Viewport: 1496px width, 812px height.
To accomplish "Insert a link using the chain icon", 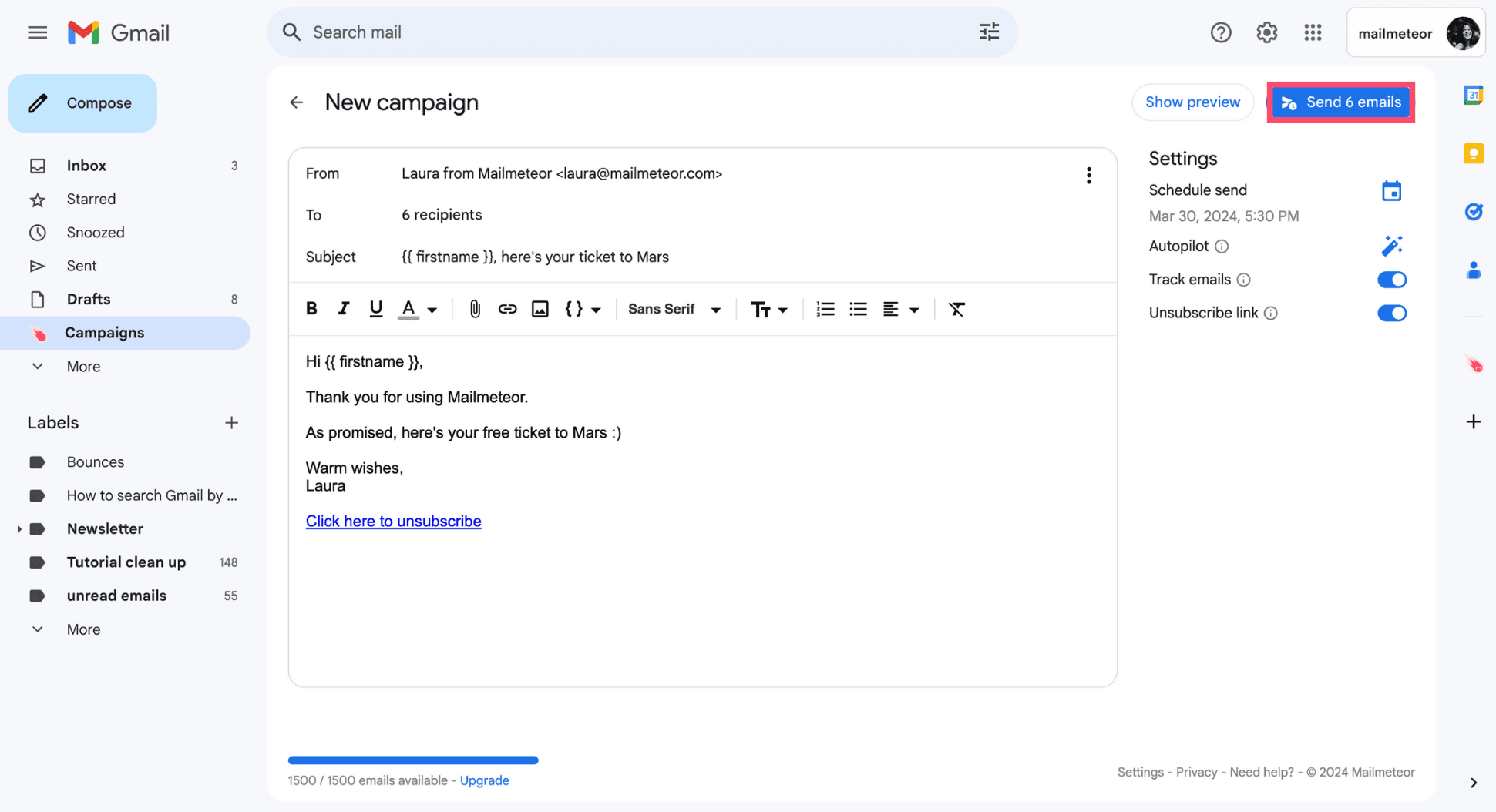I will (507, 309).
